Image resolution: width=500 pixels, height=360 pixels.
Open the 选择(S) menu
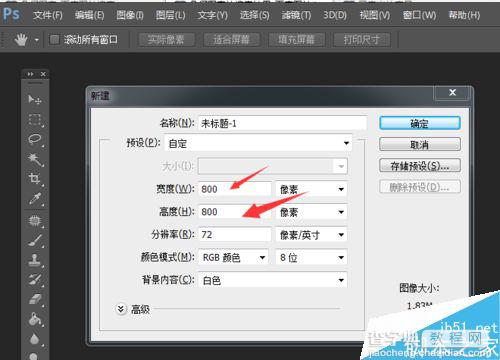(x=254, y=15)
